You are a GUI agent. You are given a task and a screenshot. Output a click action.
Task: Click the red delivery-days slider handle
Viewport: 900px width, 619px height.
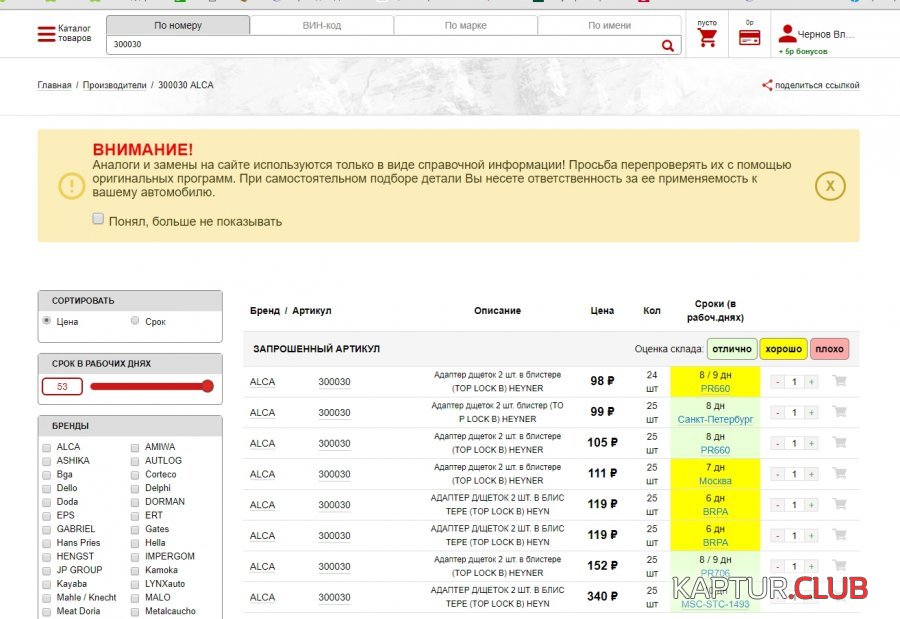(208, 386)
